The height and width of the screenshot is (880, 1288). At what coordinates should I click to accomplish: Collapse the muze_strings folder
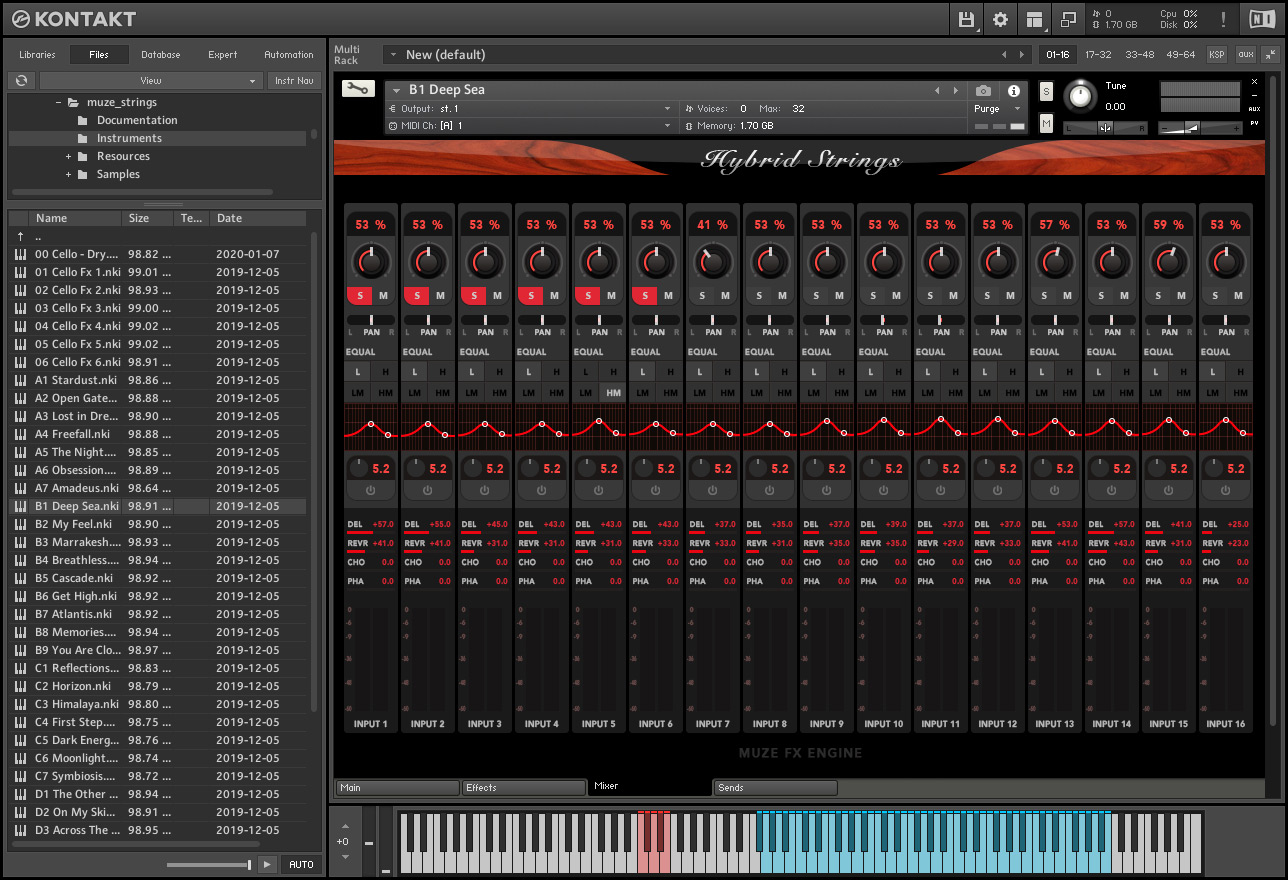point(57,102)
